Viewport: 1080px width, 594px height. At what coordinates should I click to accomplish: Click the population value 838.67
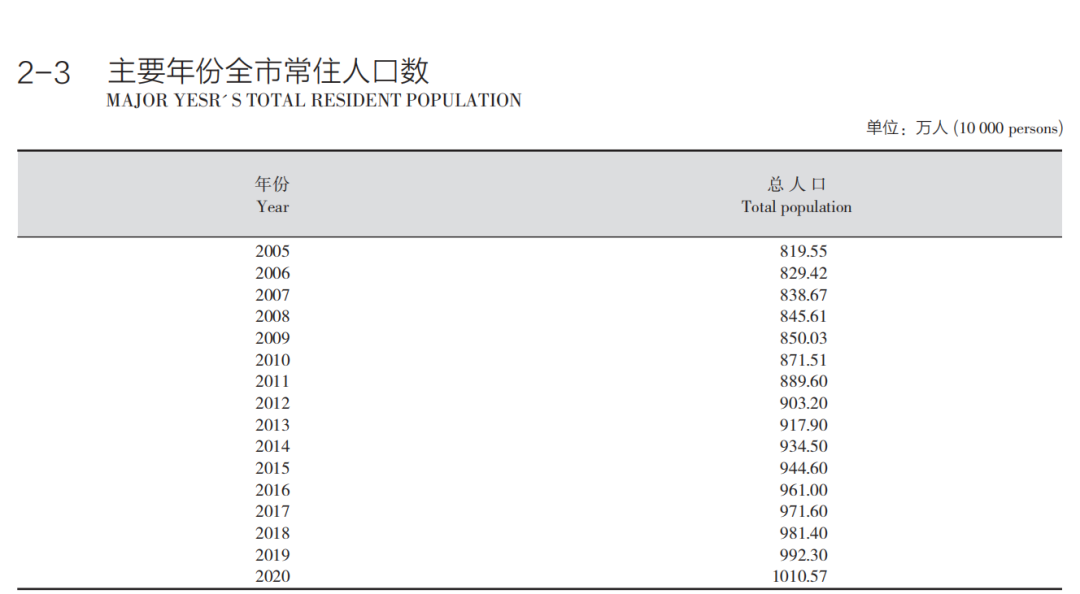click(x=803, y=295)
